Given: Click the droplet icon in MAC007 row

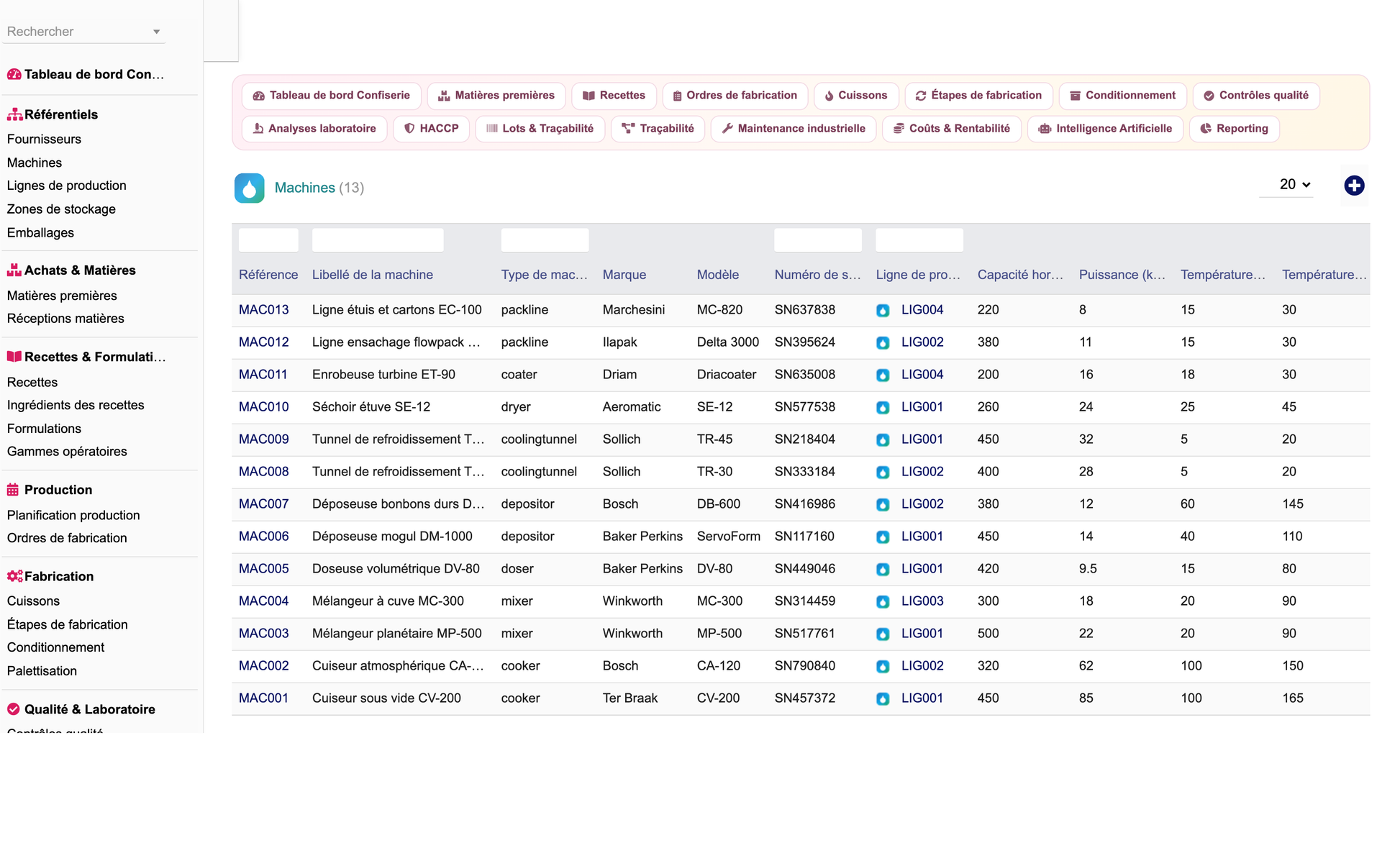Looking at the screenshot, I should tap(883, 505).
